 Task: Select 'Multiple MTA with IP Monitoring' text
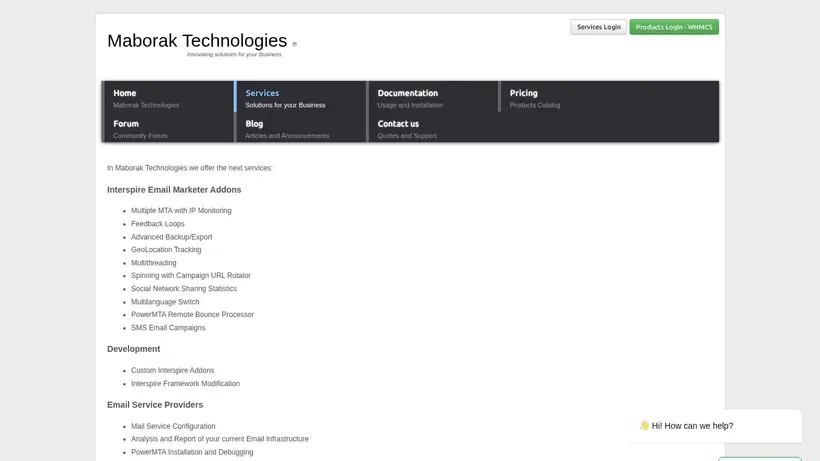click(x=181, y=211)
